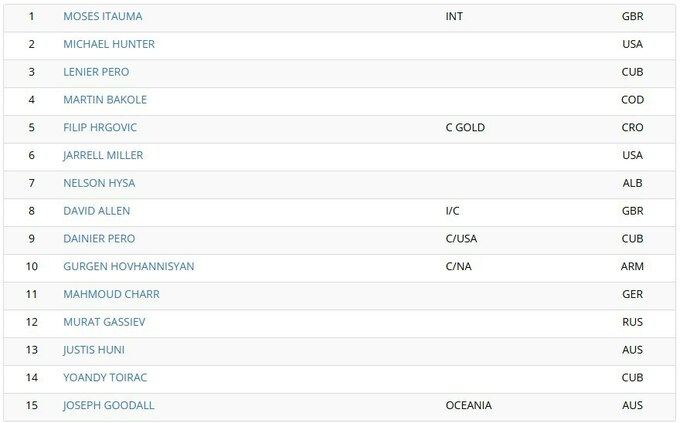Open Yoandy Toirac's profile link
680x423 pixels.
coord(104,377)
